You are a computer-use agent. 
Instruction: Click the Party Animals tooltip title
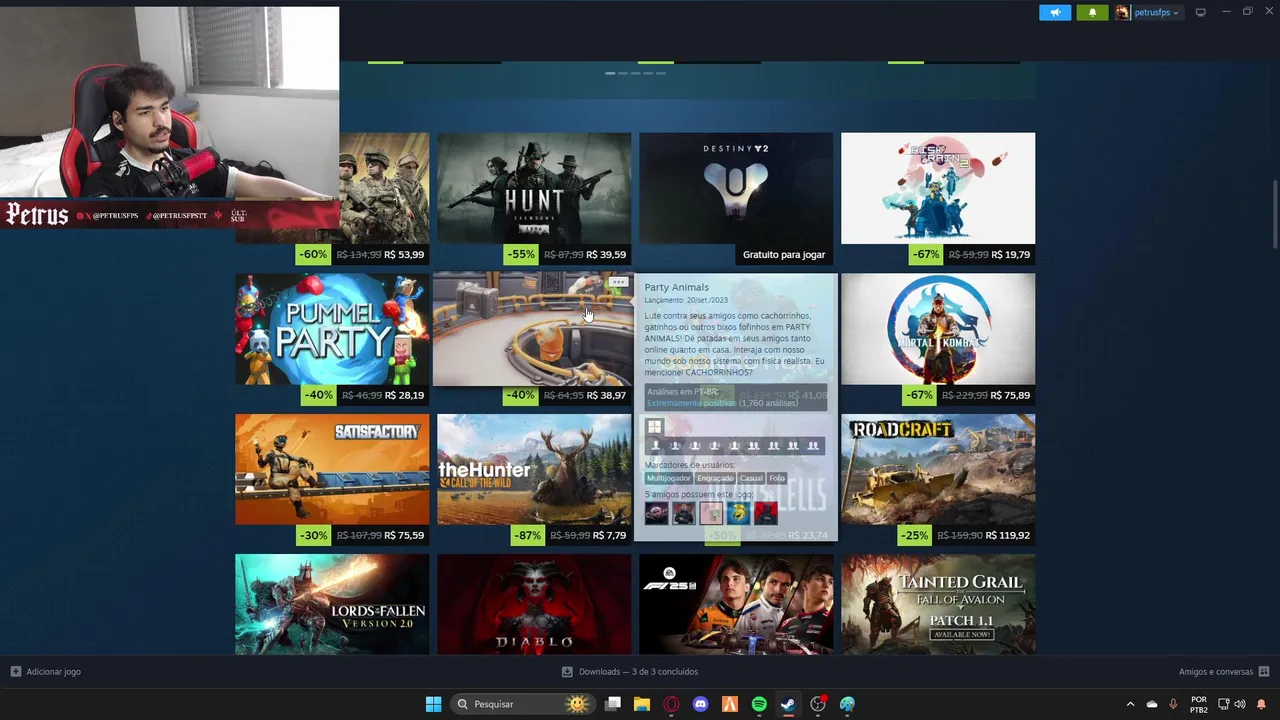pyautogui.click(x=677, y=287)
